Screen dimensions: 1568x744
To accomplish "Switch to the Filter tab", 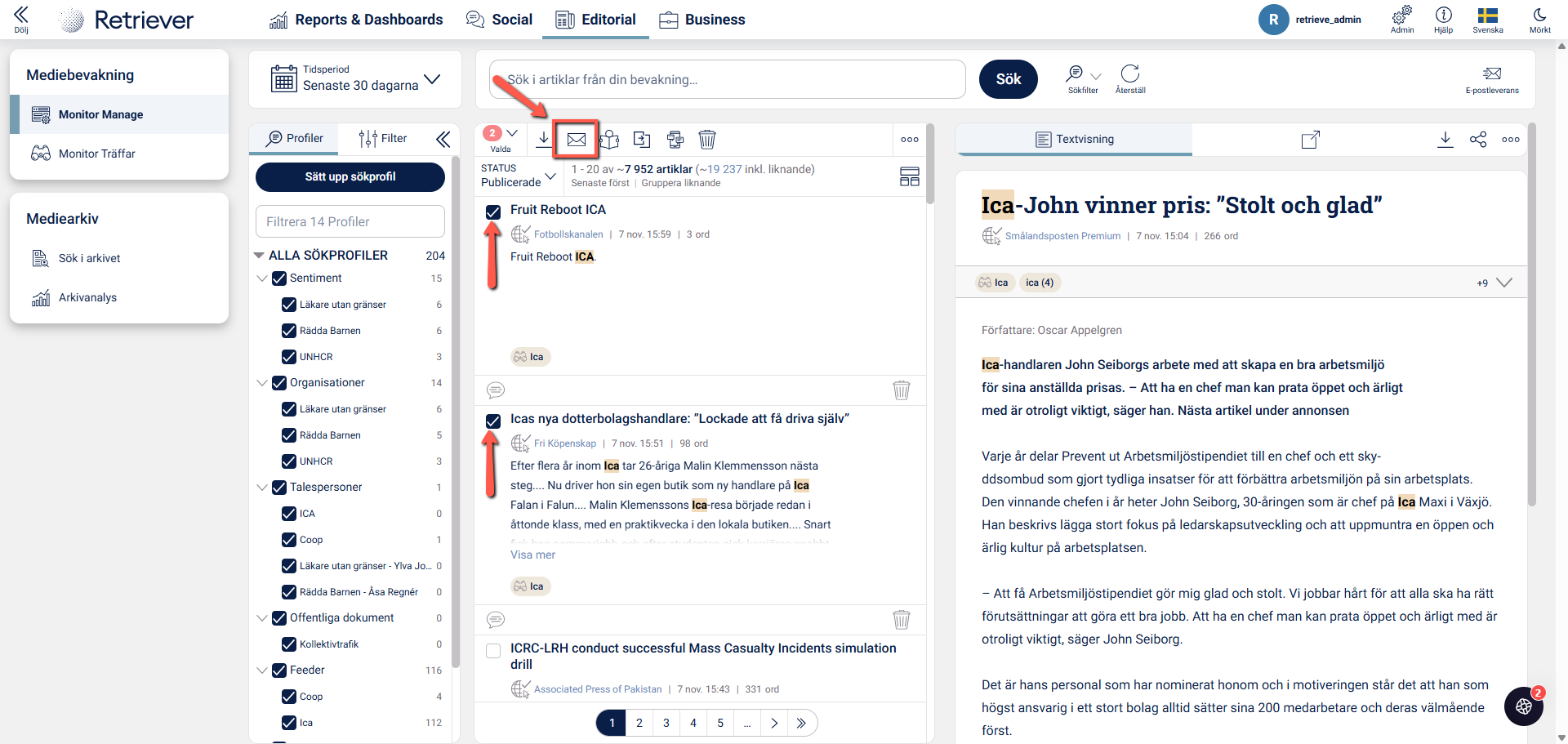I will point(383,139).
